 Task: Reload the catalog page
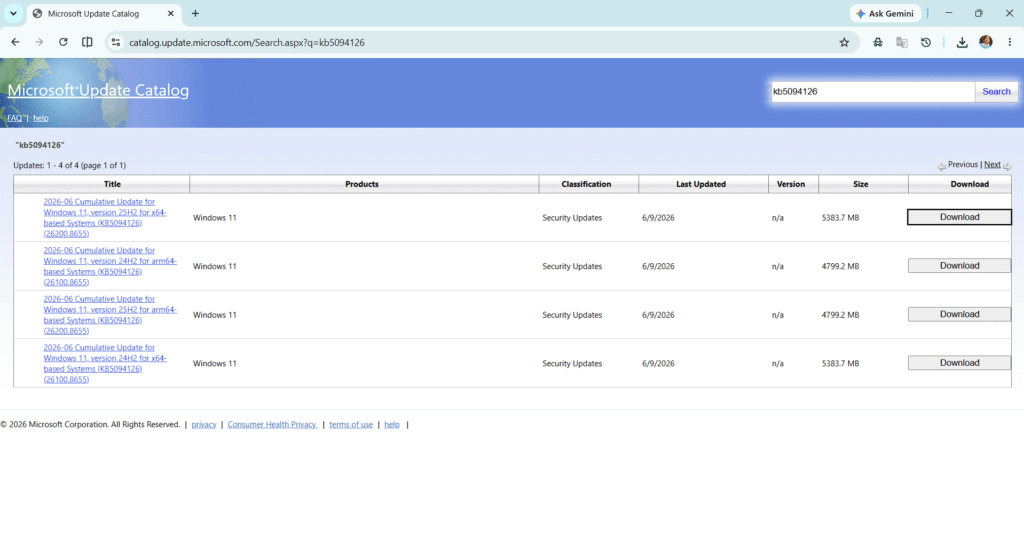(63, 42)
